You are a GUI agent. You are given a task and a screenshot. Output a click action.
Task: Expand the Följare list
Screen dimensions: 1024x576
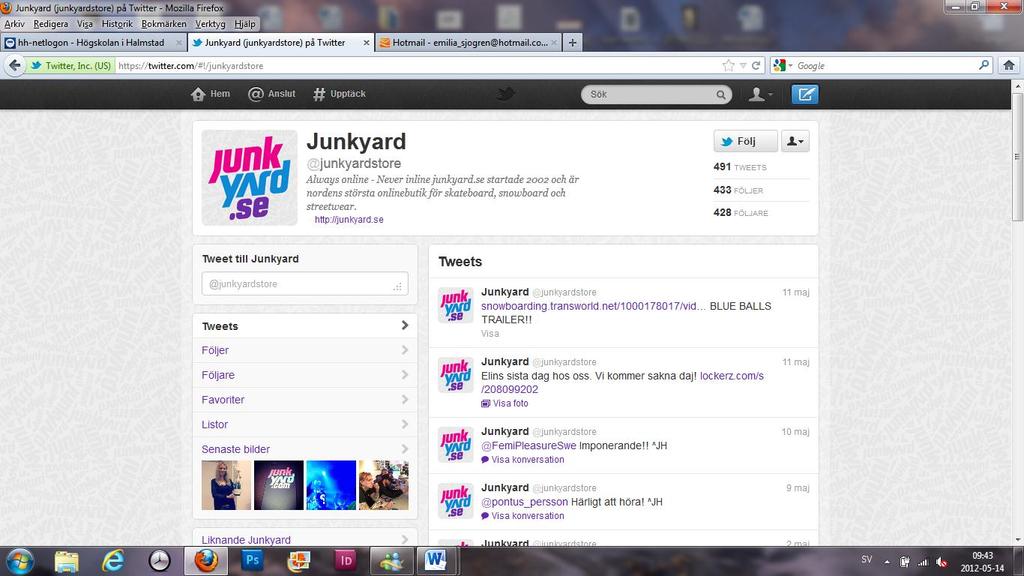coord(305,376)
